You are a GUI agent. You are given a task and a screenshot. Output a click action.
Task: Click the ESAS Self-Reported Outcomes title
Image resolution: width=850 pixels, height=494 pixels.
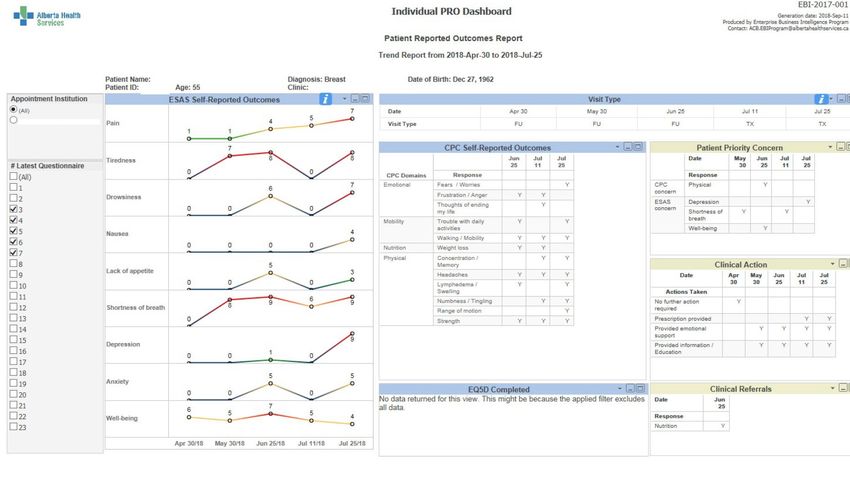click(224, 100)
